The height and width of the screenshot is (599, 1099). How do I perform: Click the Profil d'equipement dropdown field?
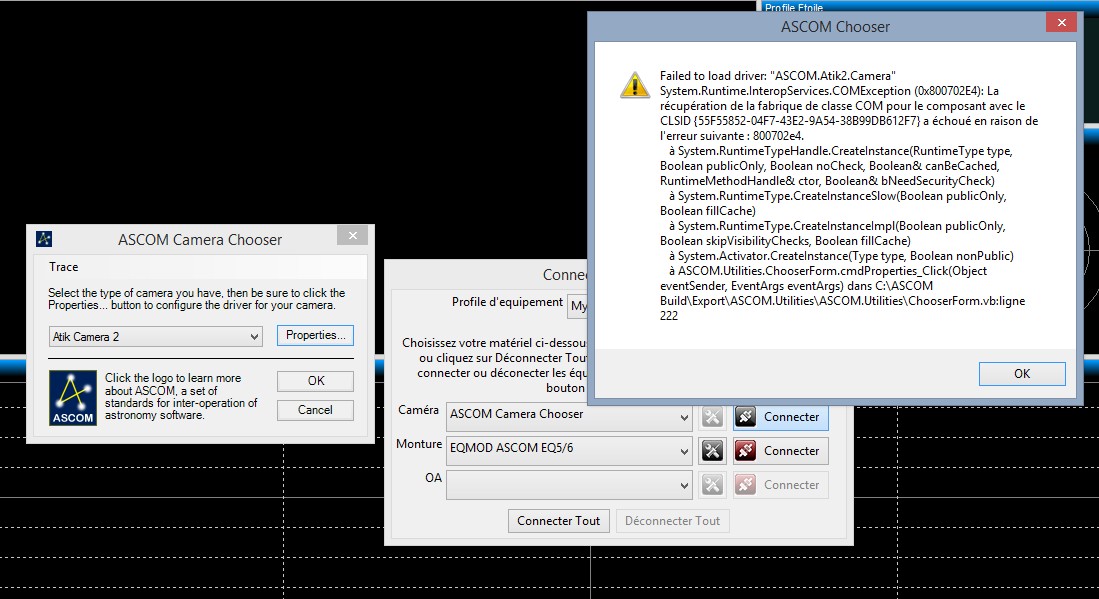click(x=578, y=305)
